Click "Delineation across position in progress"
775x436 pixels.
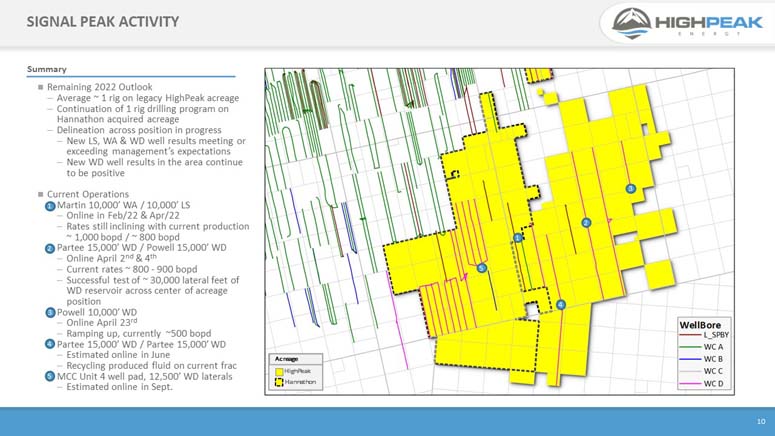[139, 130]
